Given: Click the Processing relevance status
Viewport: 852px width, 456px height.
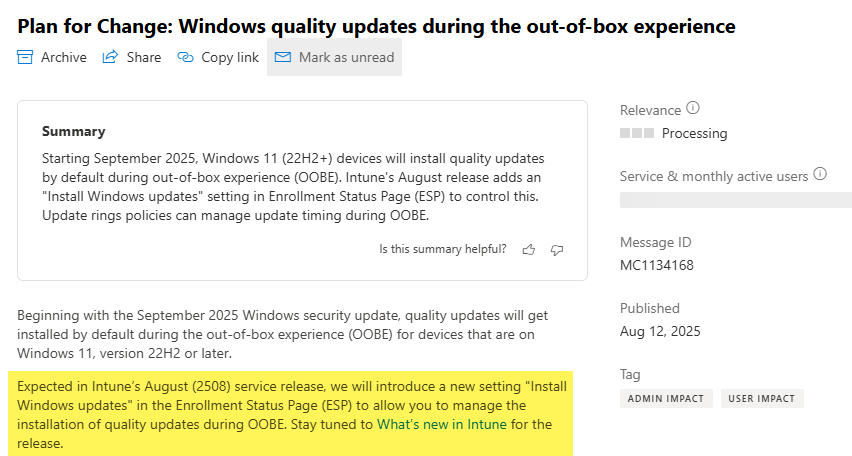Looking at the screenshot, I should coord(694,133).
